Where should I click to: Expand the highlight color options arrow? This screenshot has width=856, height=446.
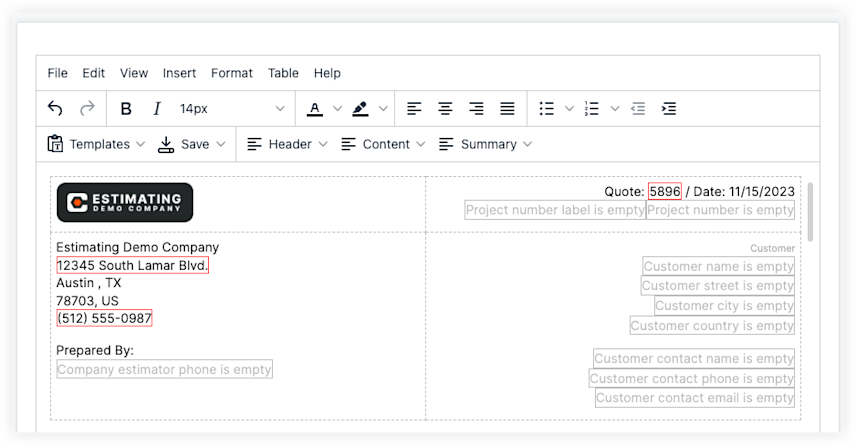[383, 109]
